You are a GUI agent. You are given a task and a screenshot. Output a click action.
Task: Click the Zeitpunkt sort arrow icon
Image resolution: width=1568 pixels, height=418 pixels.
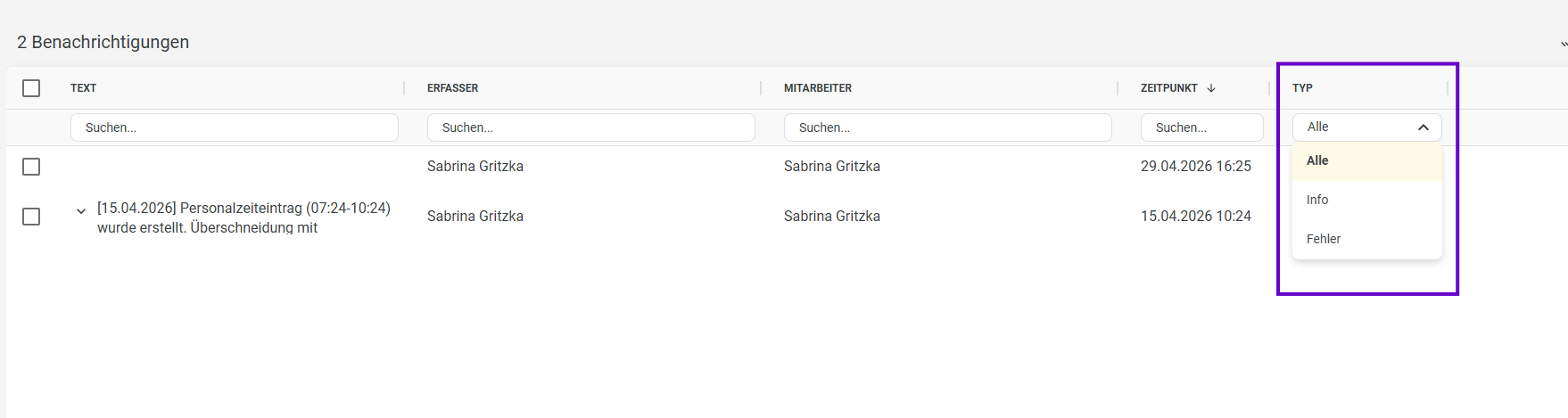1211,88
